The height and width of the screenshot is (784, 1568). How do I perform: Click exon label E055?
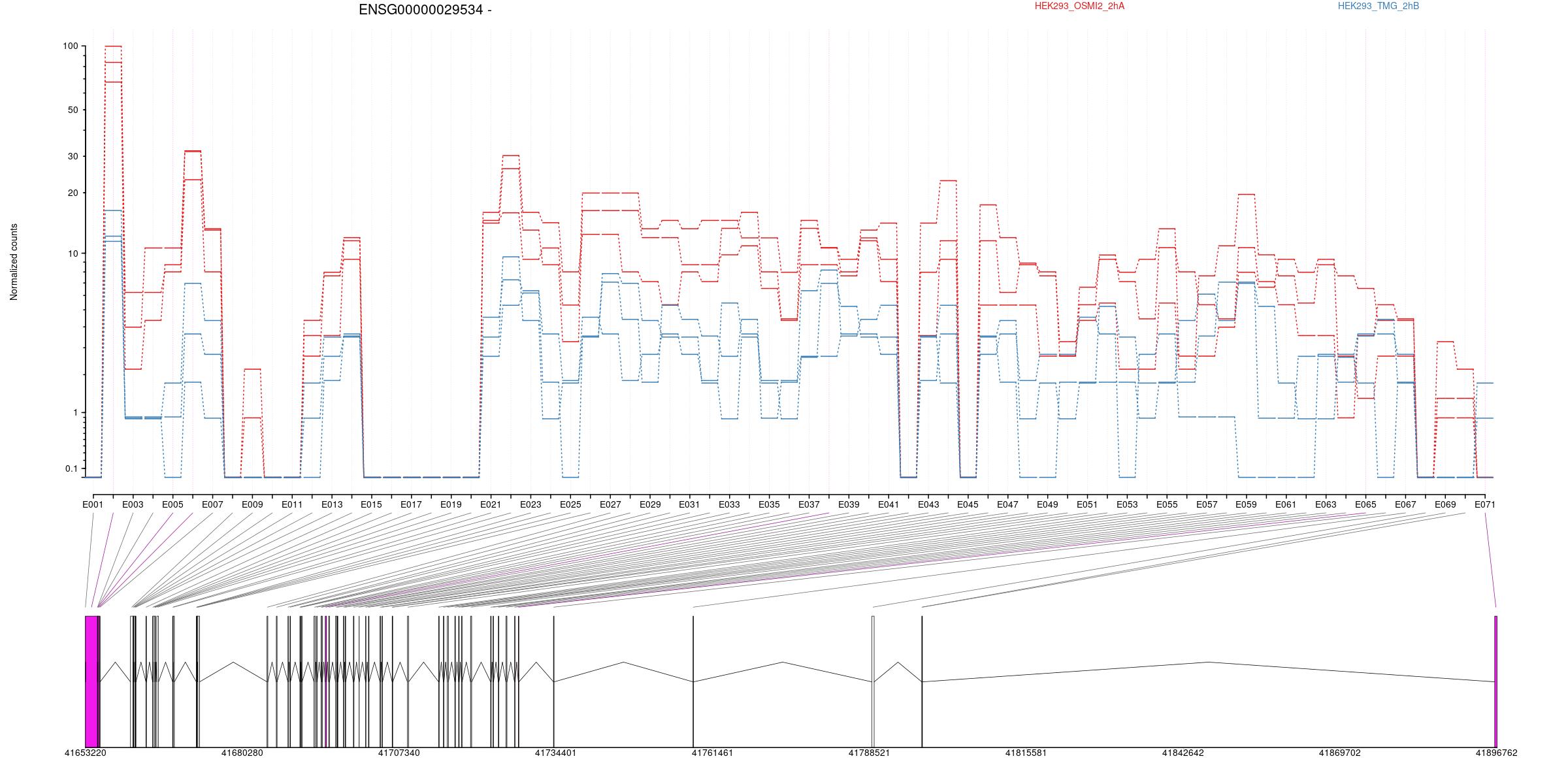(1167, 504)
